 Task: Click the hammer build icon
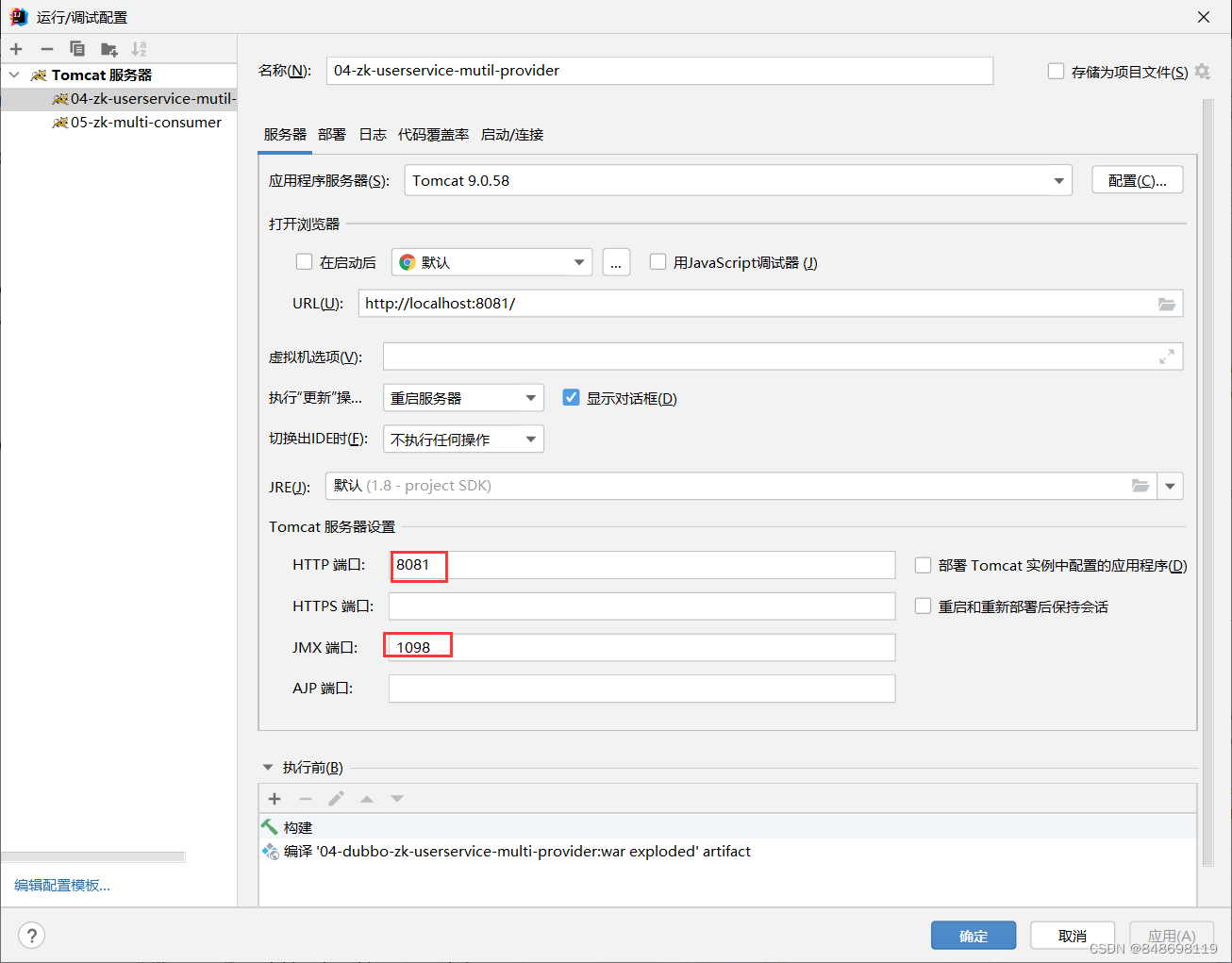(270, 827)
